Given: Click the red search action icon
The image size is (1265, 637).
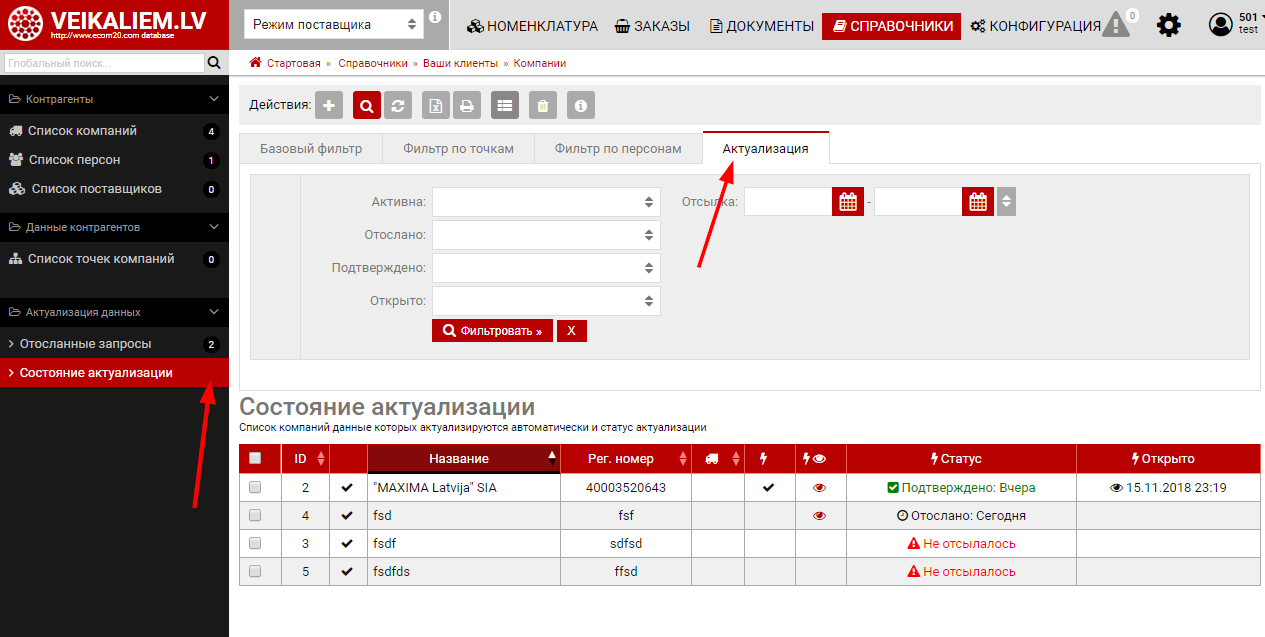Looking at the screenshot, I should pyautogui.click(x=367, y=105).
